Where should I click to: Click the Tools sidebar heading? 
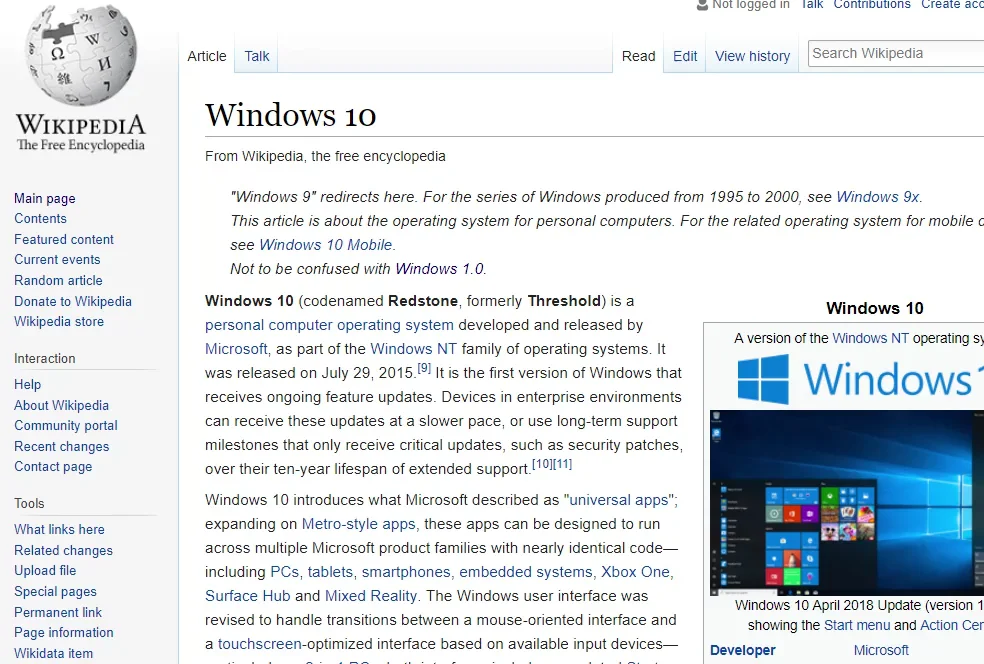coord(29,503)
